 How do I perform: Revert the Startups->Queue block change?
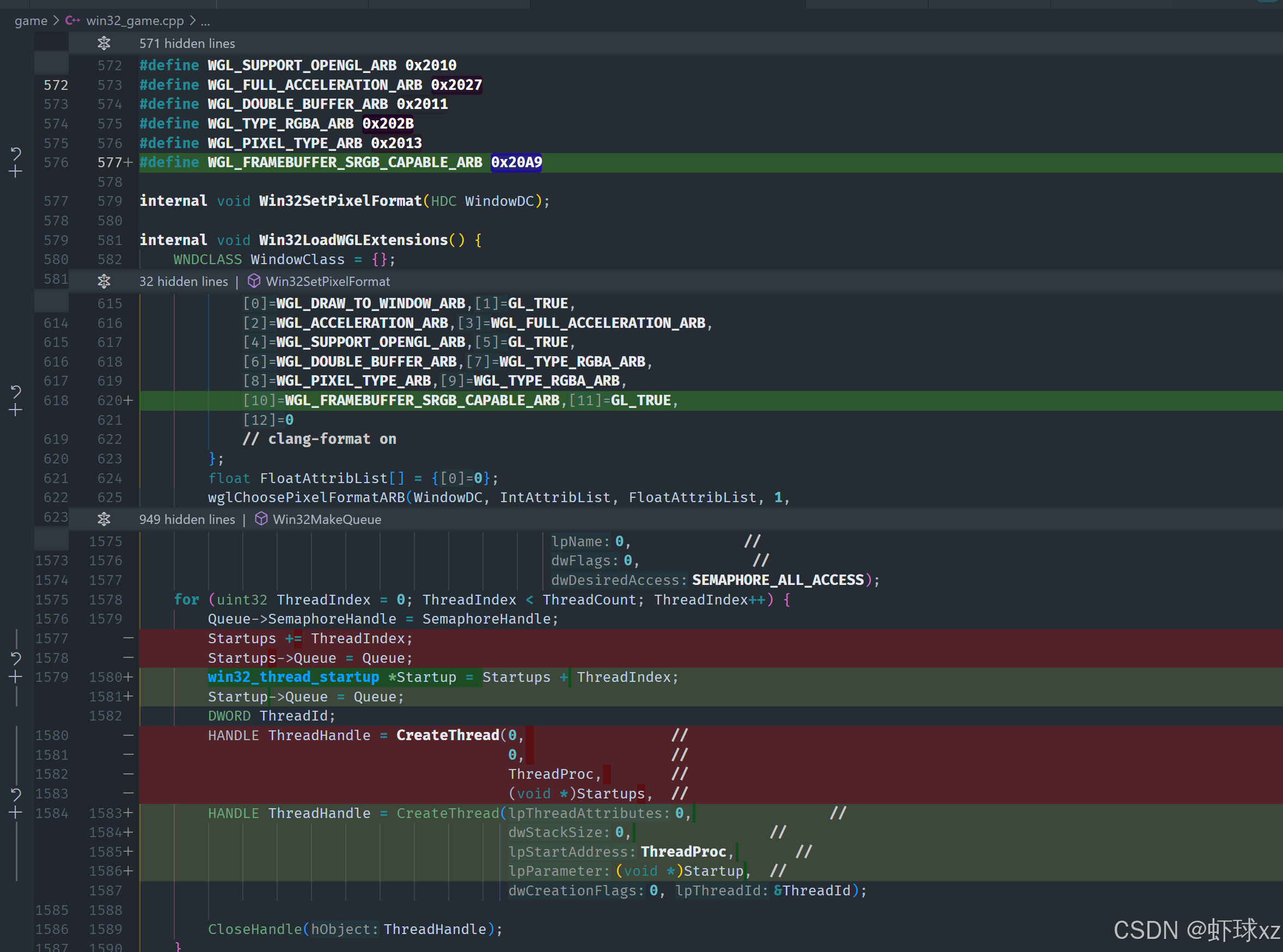coord(16,658)
